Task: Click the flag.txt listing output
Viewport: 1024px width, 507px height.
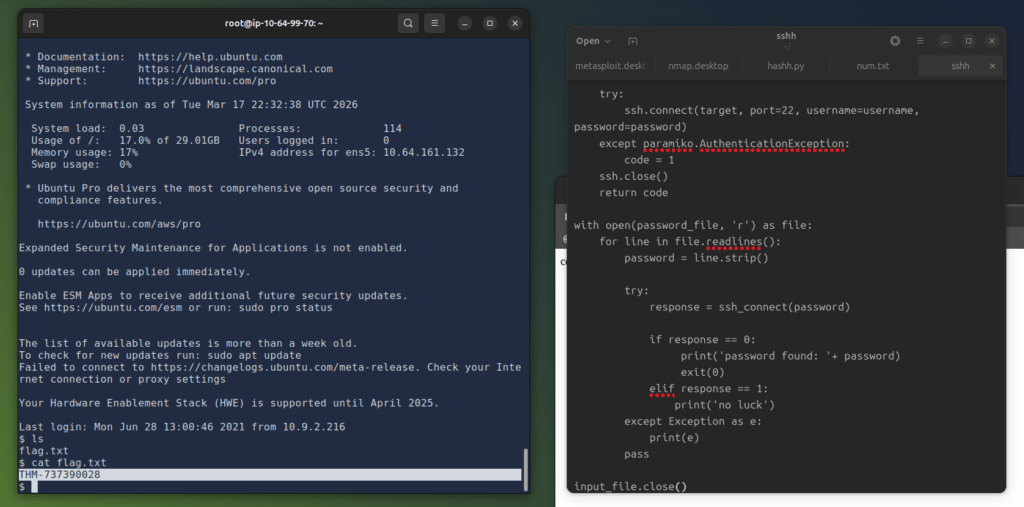Action: [x=44, y=451]
